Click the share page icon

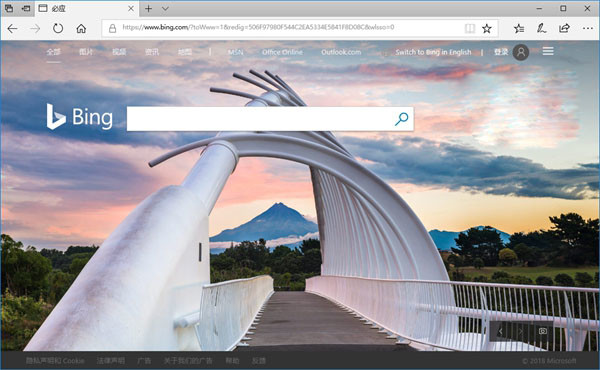point(564,28)
